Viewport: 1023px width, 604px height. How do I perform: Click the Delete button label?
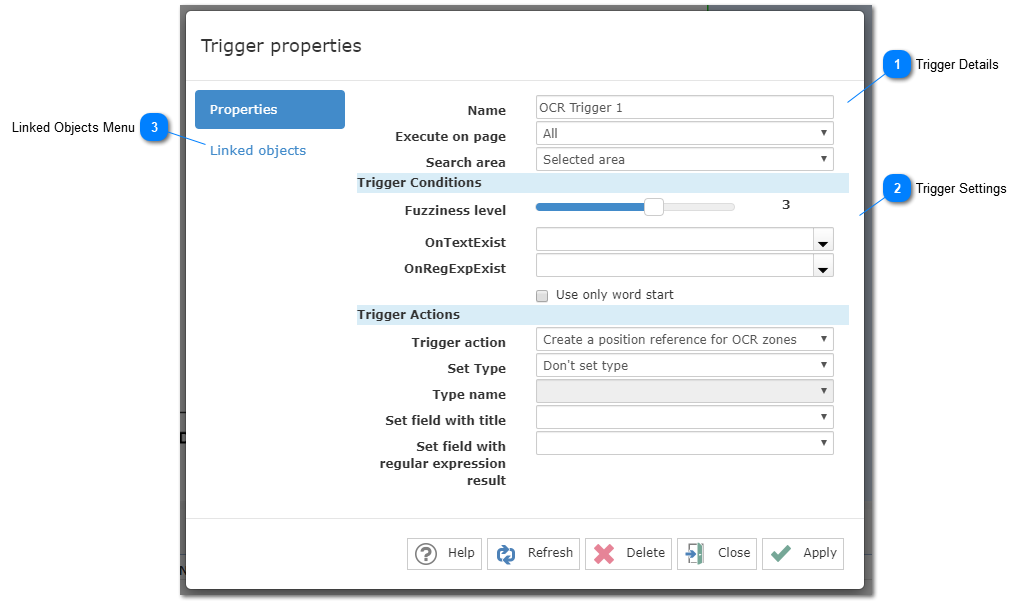[x=645, y=552]
